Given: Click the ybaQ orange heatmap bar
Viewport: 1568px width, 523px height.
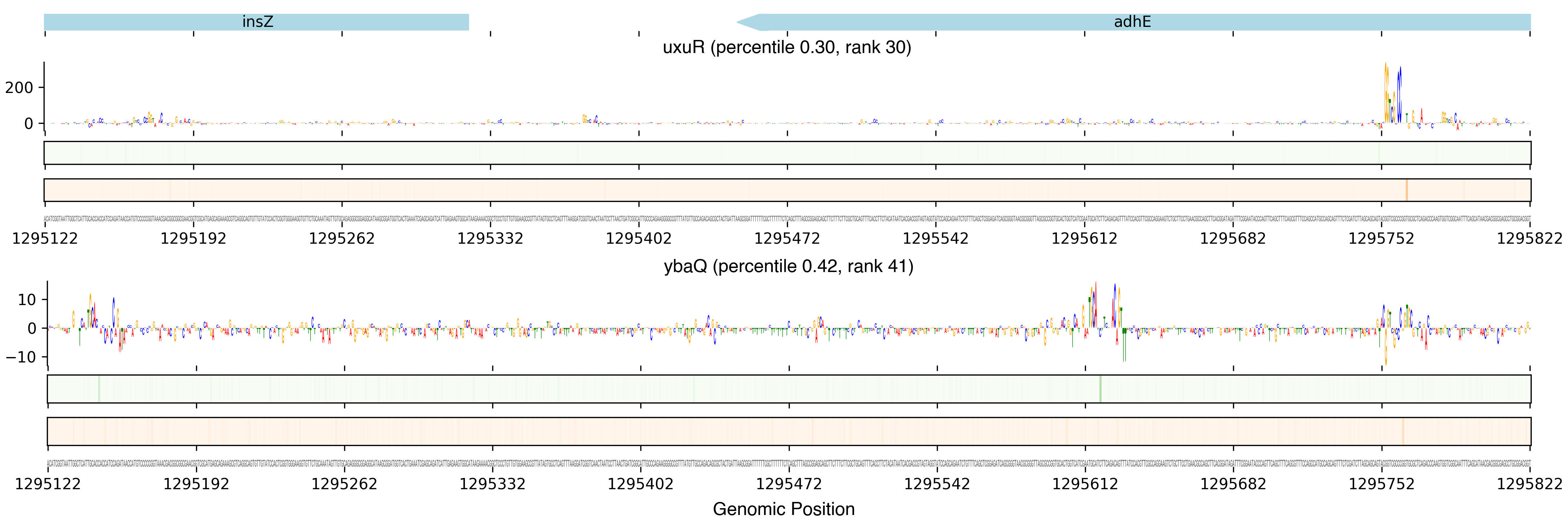Looking at the screenshot, I should pos(788,431).
